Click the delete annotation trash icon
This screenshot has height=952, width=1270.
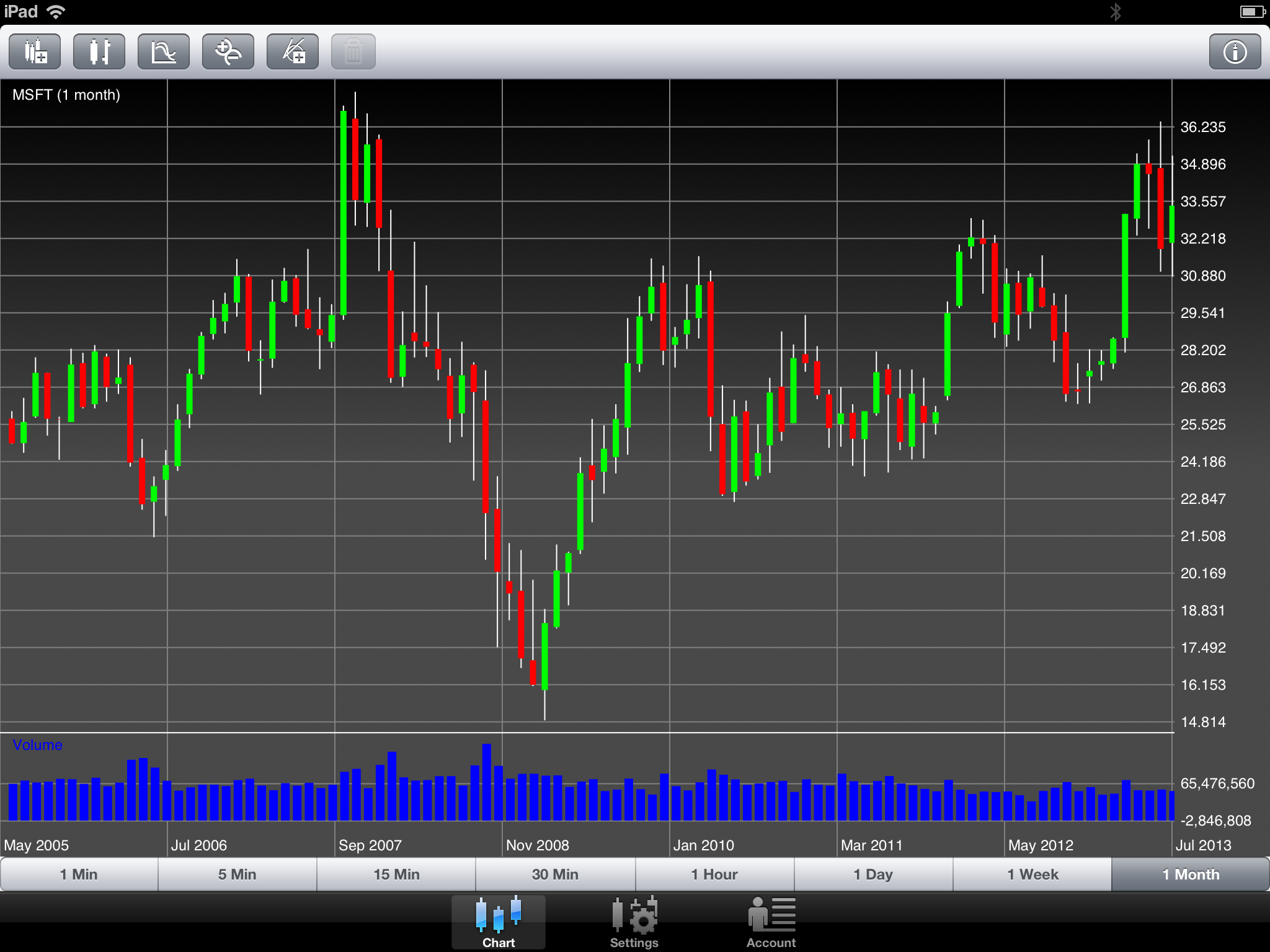tap(353, 51)
